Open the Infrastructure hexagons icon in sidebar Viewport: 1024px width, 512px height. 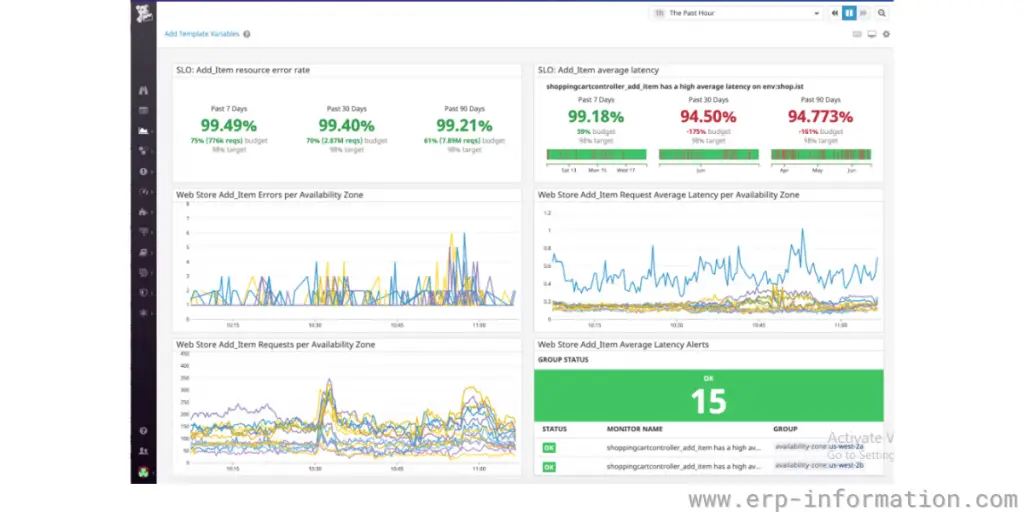(x=144, y=151)
